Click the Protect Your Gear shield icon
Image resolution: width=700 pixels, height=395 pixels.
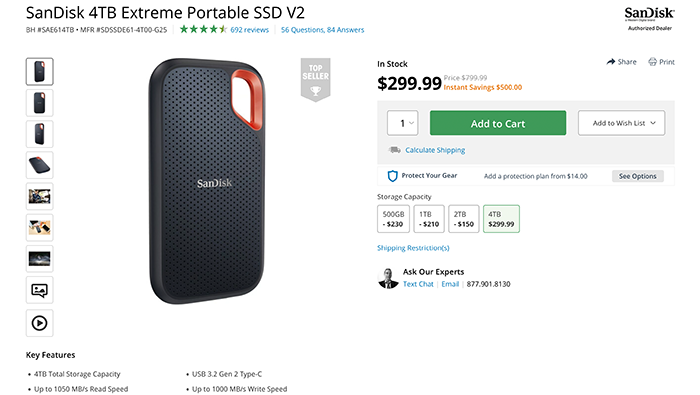(x=392, y=176)
